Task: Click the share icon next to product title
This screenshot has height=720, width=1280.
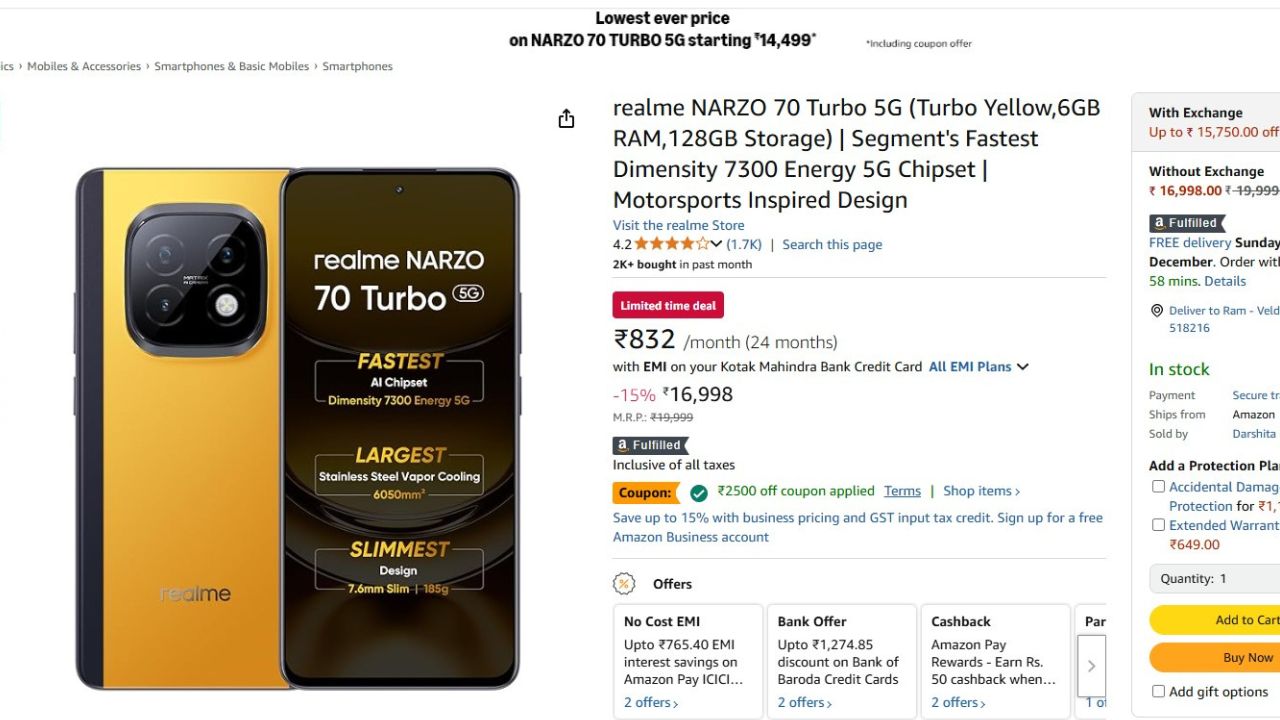Action: 566,118
